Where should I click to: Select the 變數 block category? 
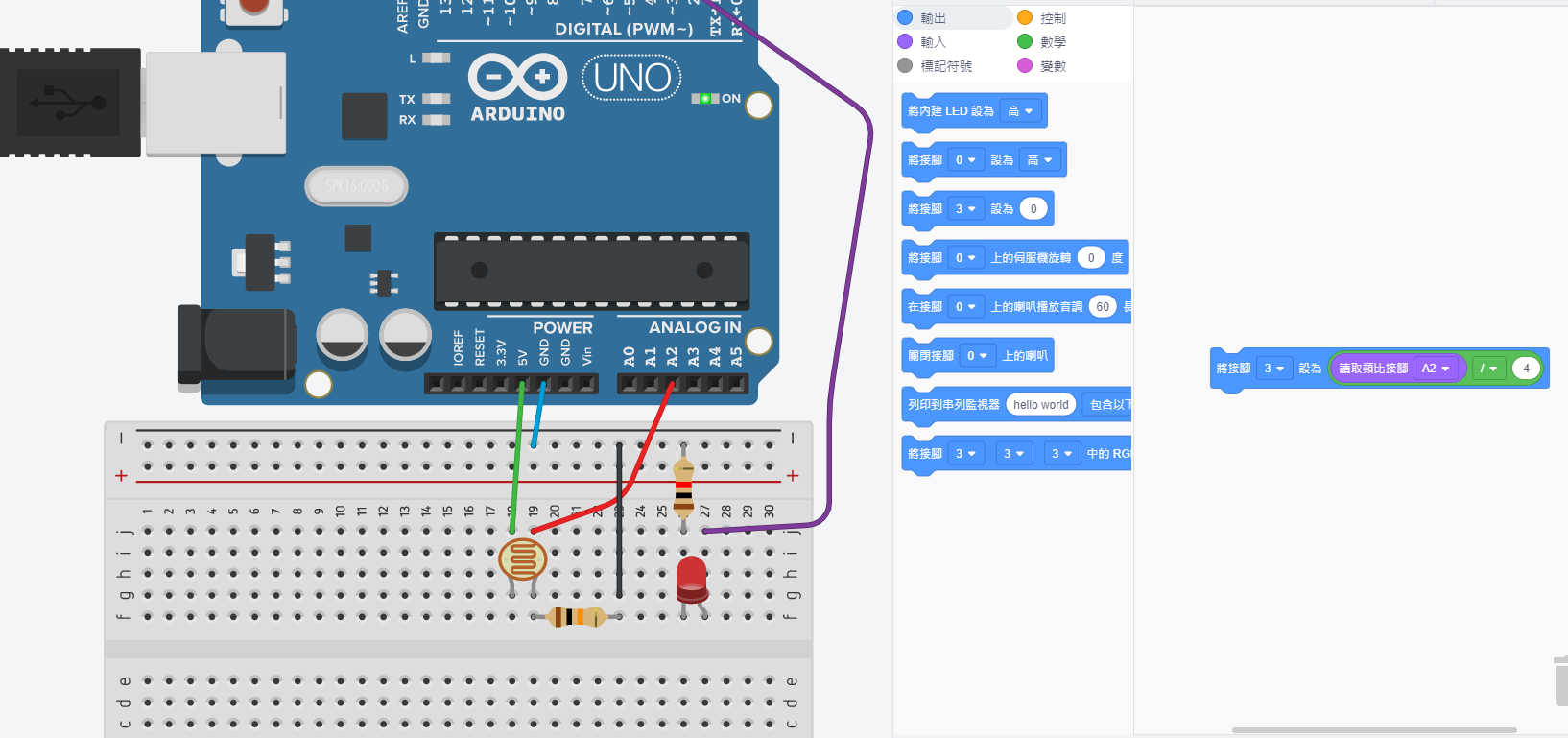click(x=1053, y=66)
